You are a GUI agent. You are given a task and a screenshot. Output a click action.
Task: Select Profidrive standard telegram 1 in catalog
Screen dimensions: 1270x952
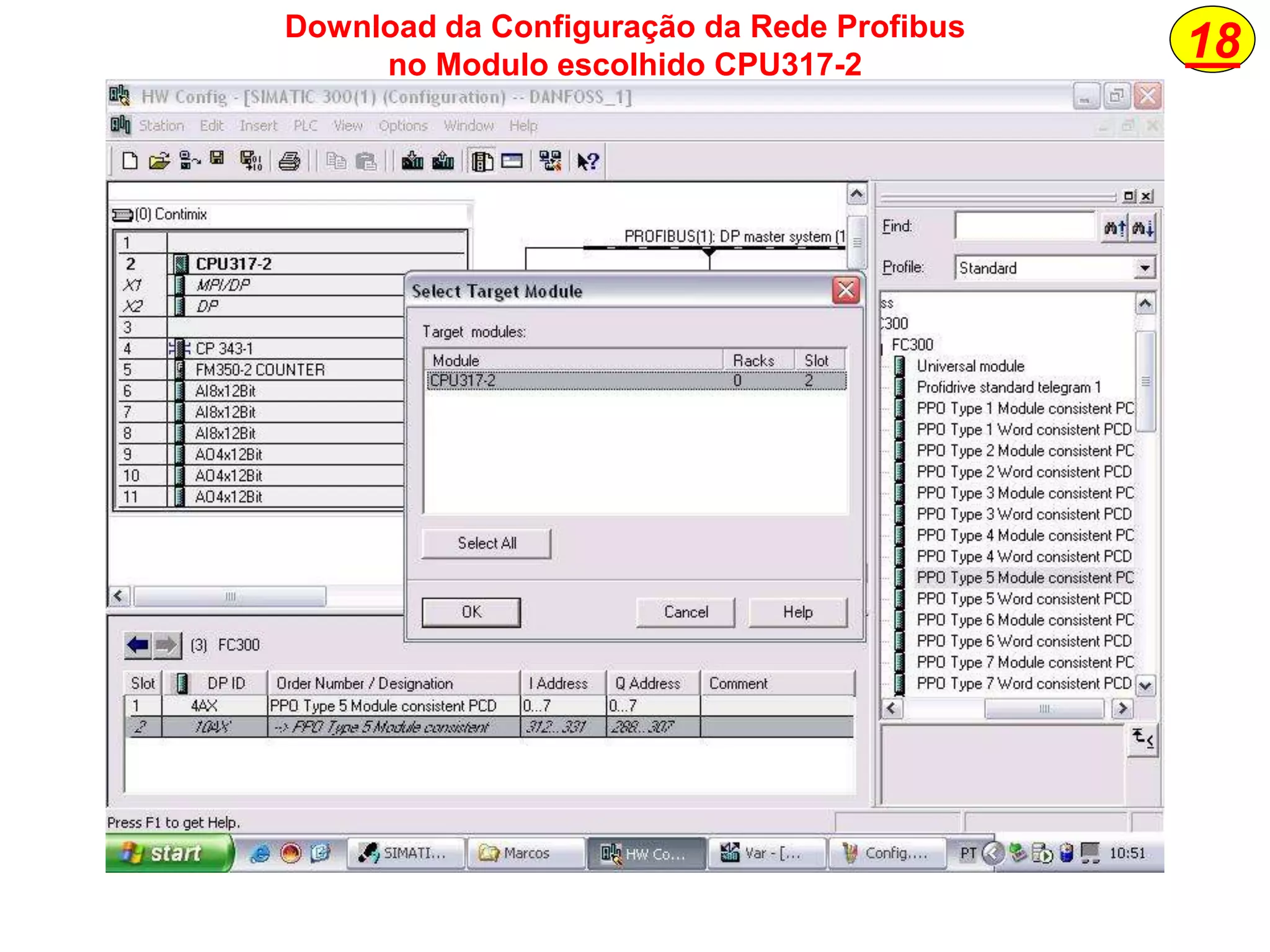tap(1009, 387)
